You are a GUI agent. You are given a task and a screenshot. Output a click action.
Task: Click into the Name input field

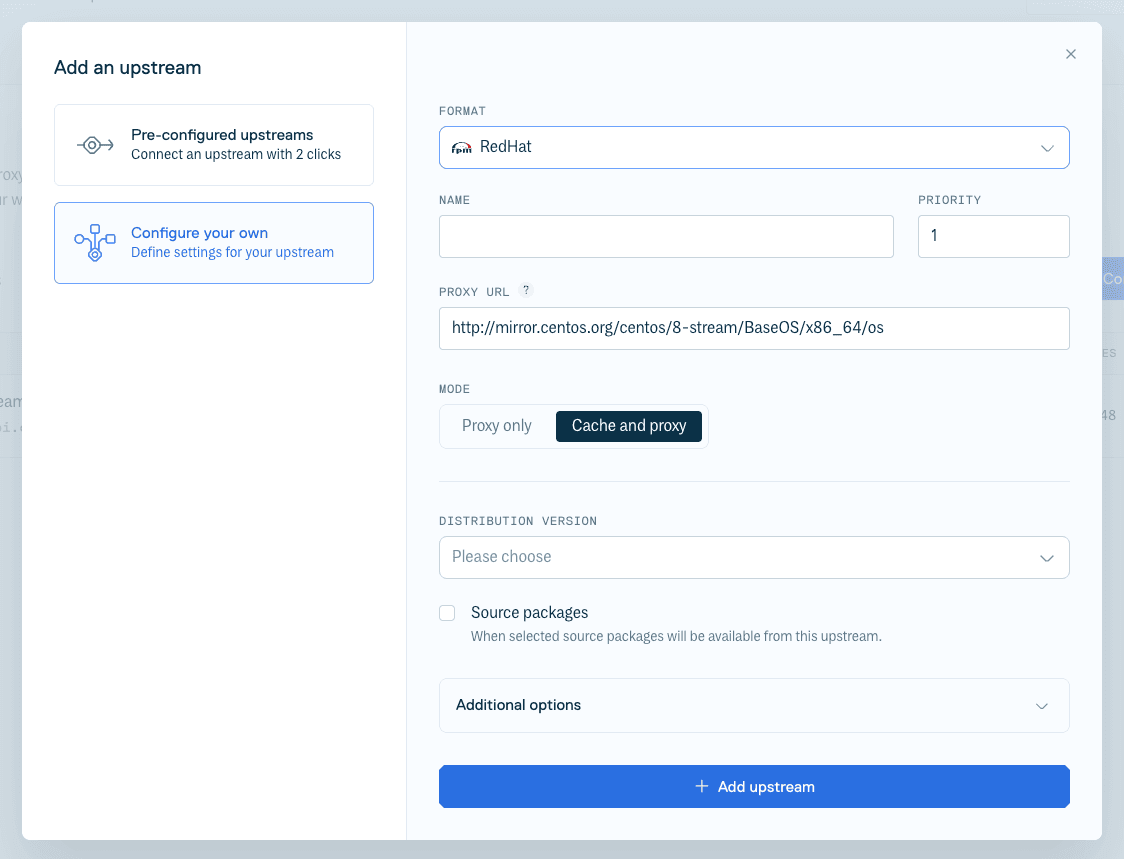(x=666, y=237)
